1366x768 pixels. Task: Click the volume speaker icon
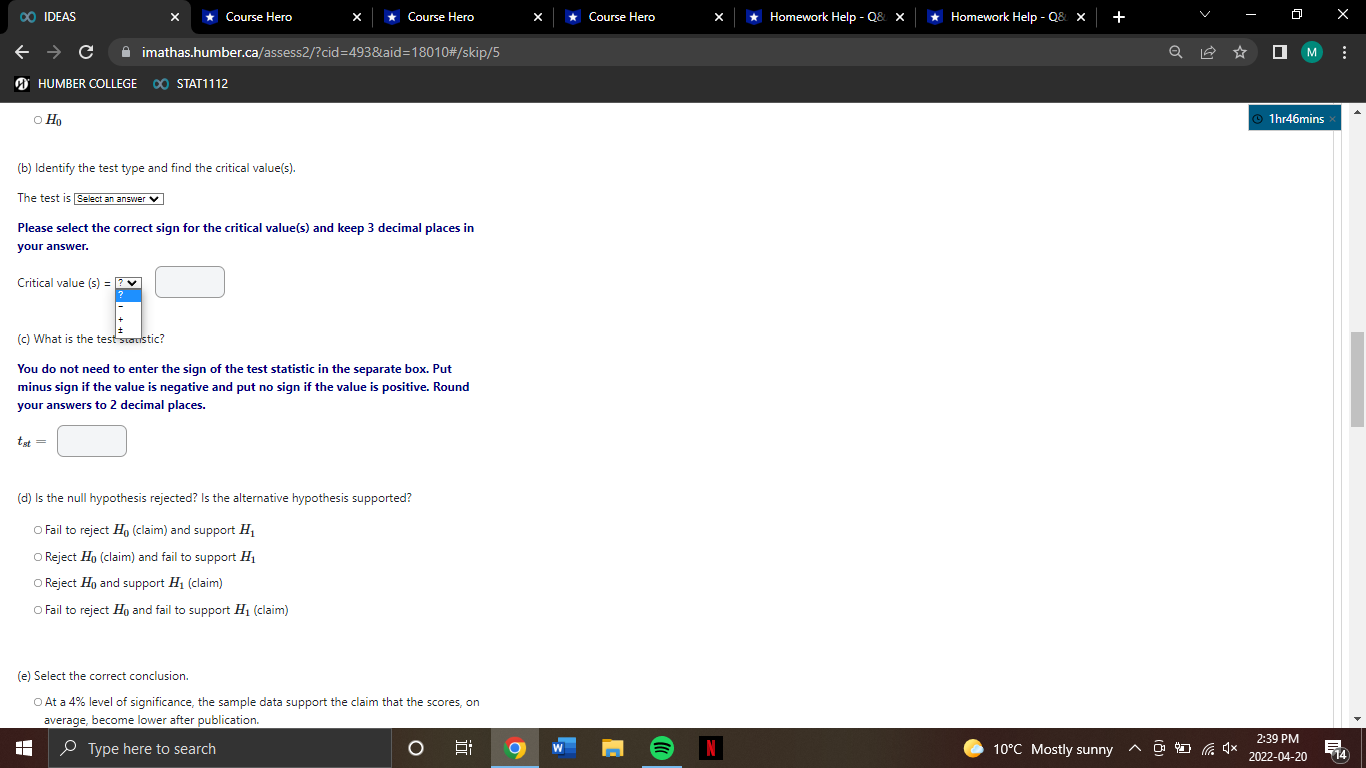[x=1229, y=749]
